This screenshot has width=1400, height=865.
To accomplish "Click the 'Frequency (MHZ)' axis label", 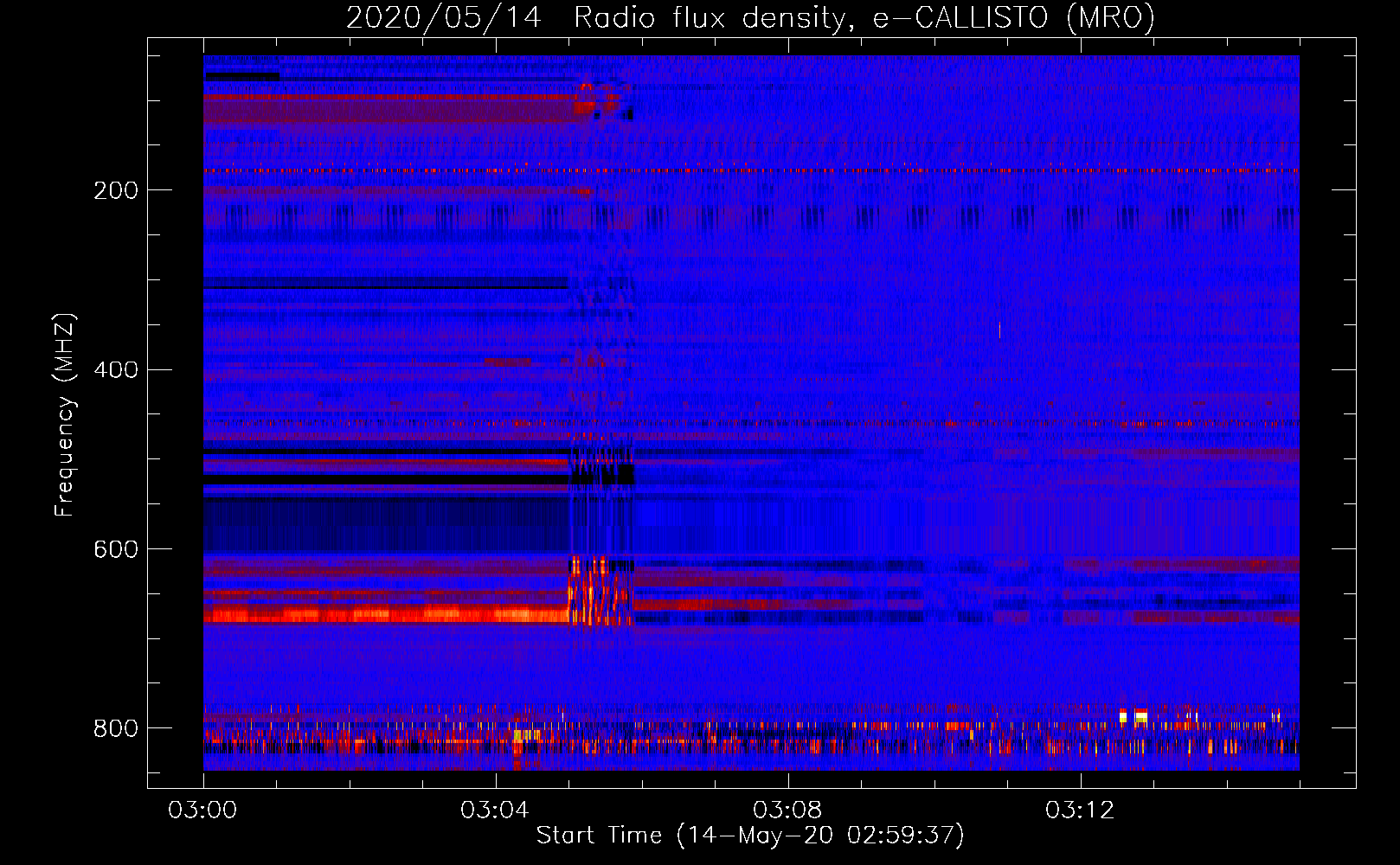I will (x=65, y=415).
